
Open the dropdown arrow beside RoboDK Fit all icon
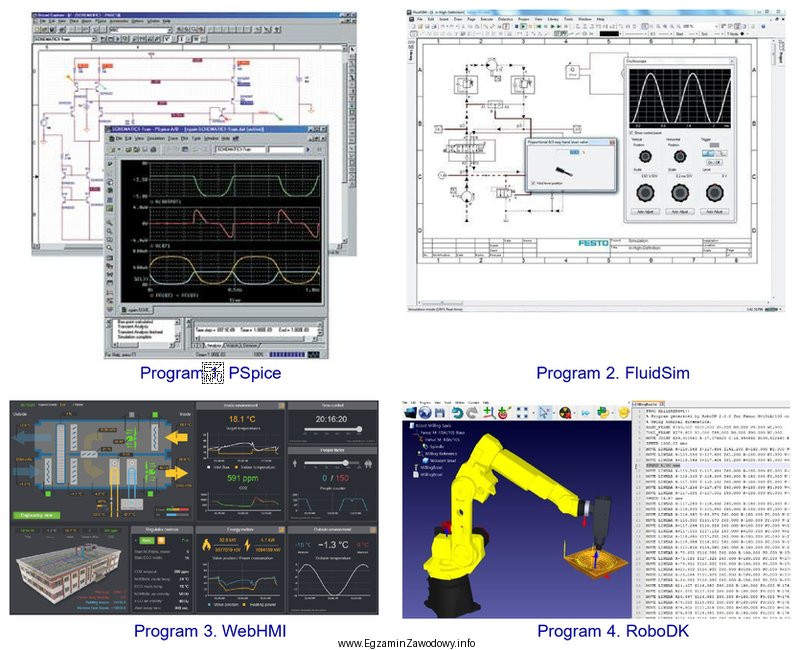coord(534,413)
